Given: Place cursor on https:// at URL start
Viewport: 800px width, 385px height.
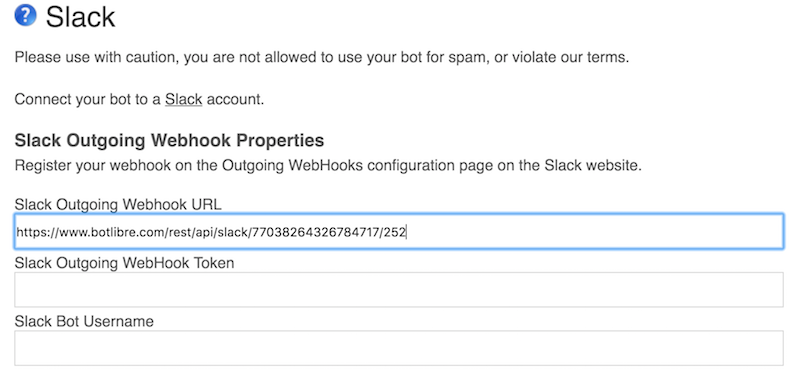Looking at the screenshot, I should click(36, 233).
